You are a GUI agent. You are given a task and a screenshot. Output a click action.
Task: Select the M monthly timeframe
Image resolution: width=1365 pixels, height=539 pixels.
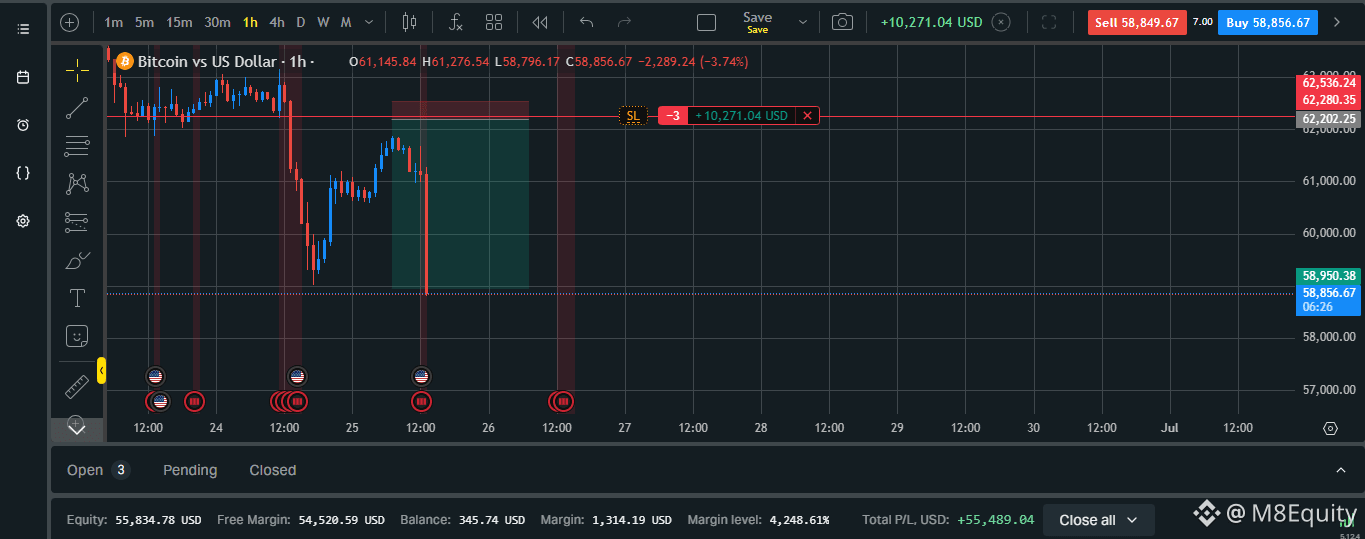pos(346,22)
